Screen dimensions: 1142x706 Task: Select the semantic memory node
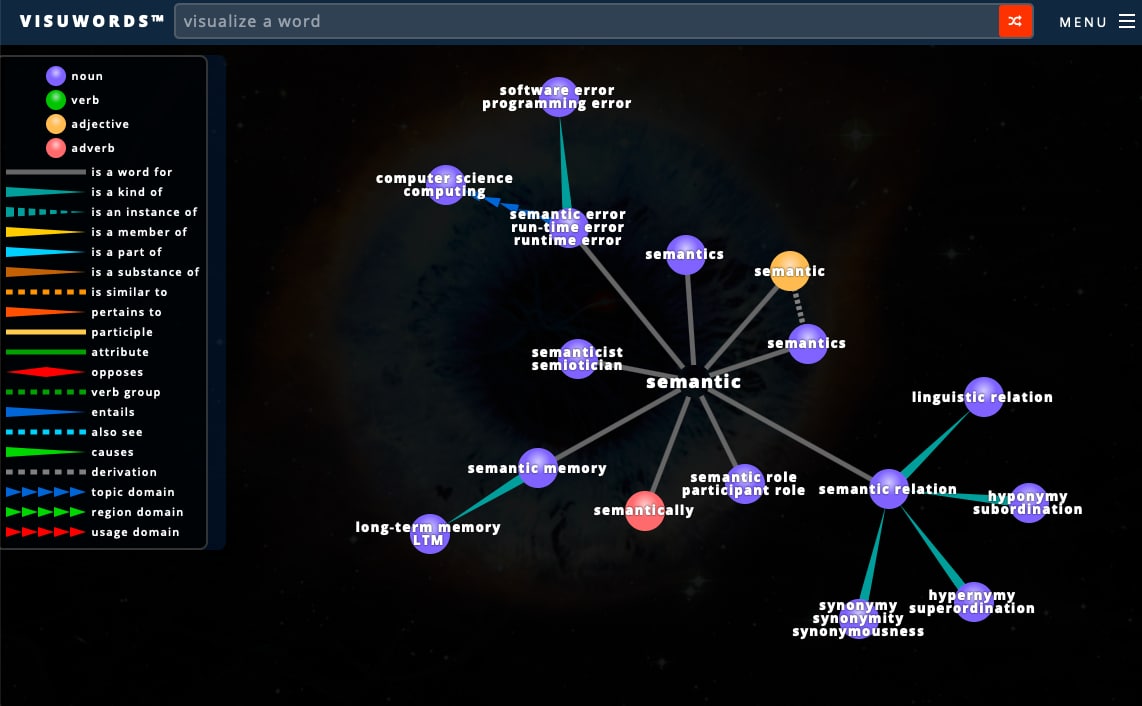pos(537,468)
